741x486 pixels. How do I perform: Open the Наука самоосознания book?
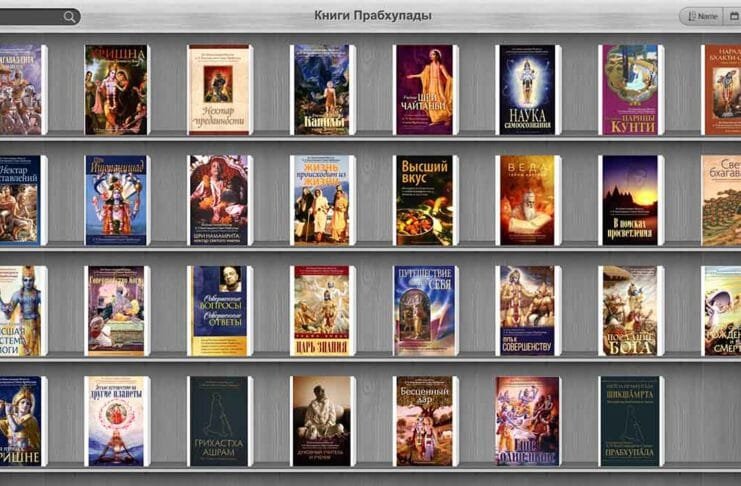click(528, 90)
